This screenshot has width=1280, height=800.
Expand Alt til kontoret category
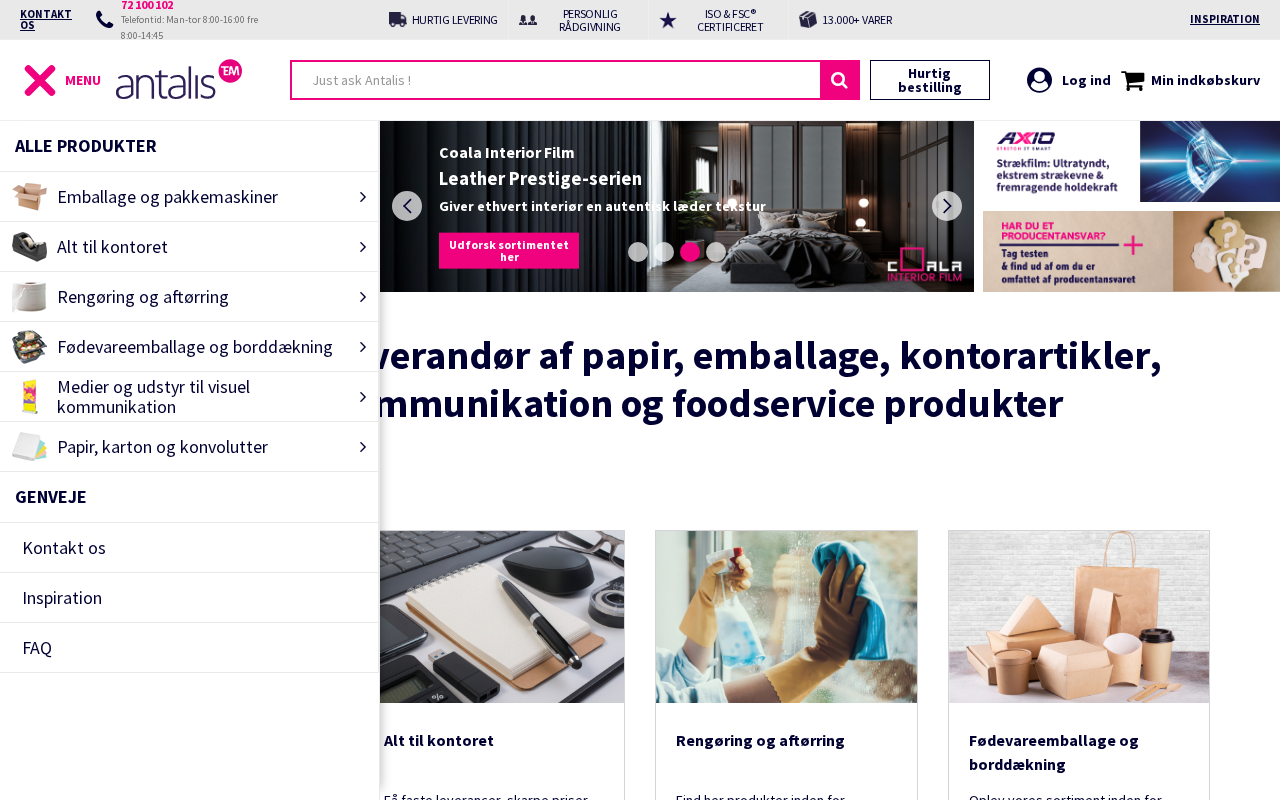tap(189, 247)
